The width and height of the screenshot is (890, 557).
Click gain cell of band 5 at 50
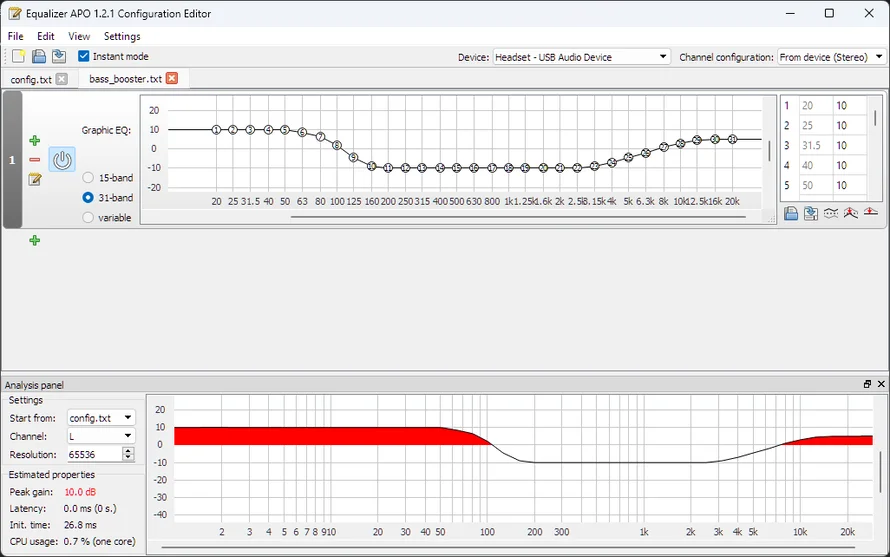pos(849,185)
